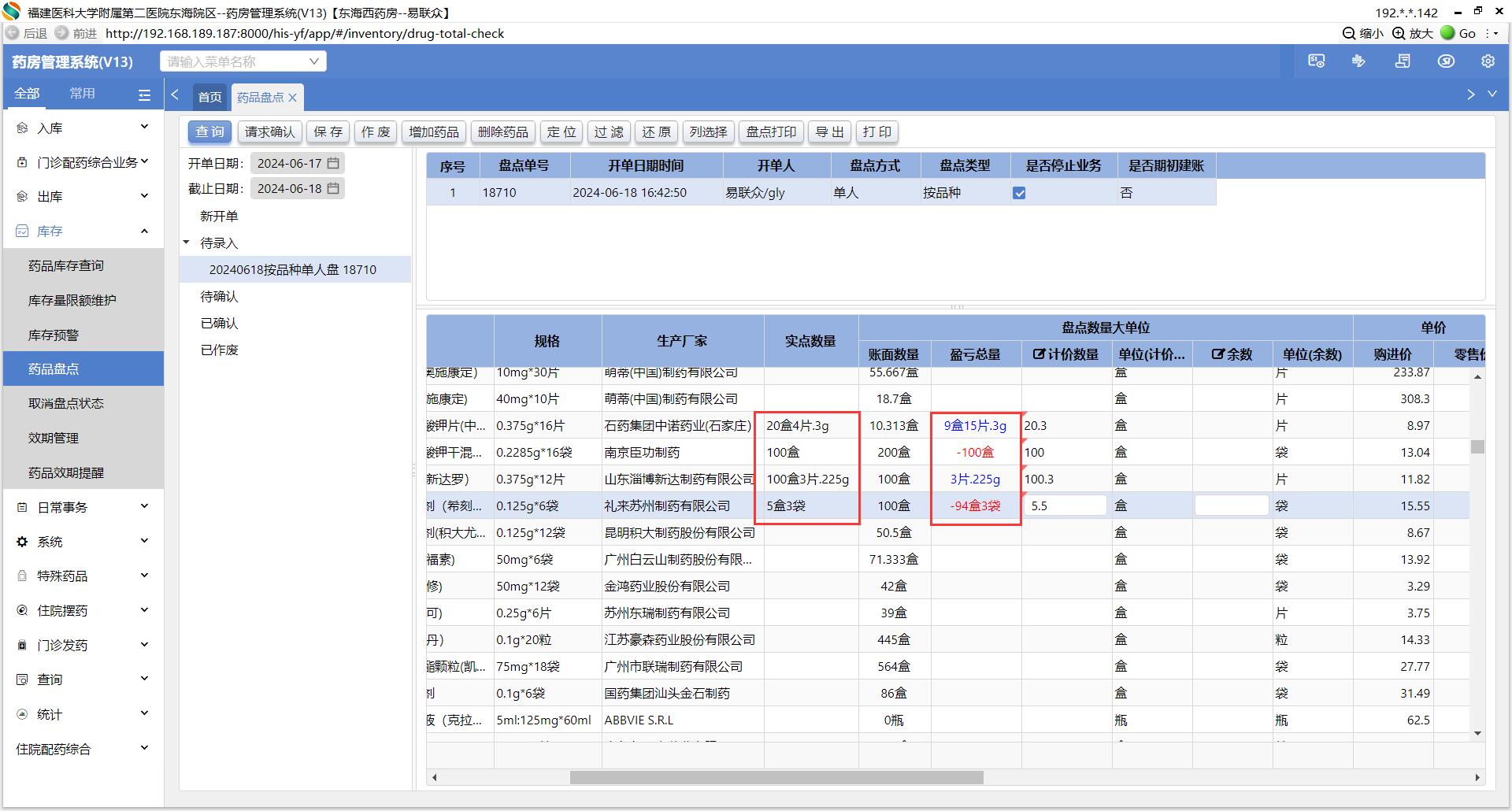
Task: Open calendar icon for 开单日期
Action: (333, 163)
